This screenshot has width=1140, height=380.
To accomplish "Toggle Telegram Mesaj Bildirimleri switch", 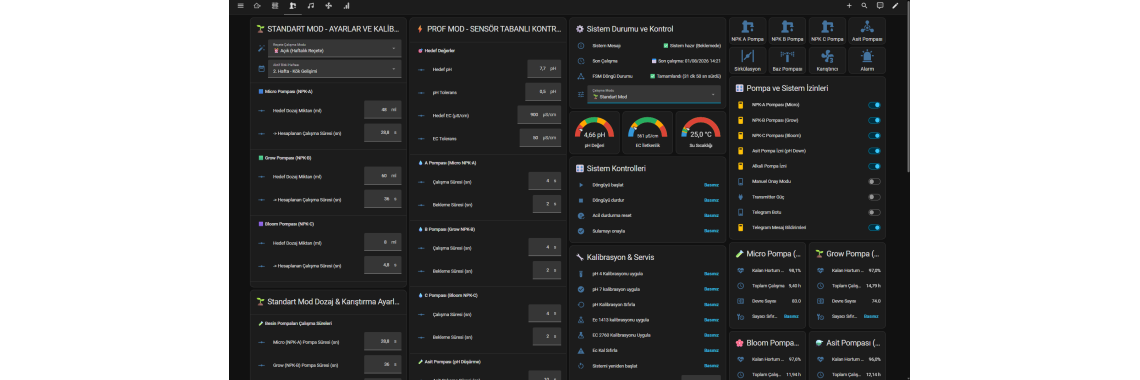I will (874, 227).
